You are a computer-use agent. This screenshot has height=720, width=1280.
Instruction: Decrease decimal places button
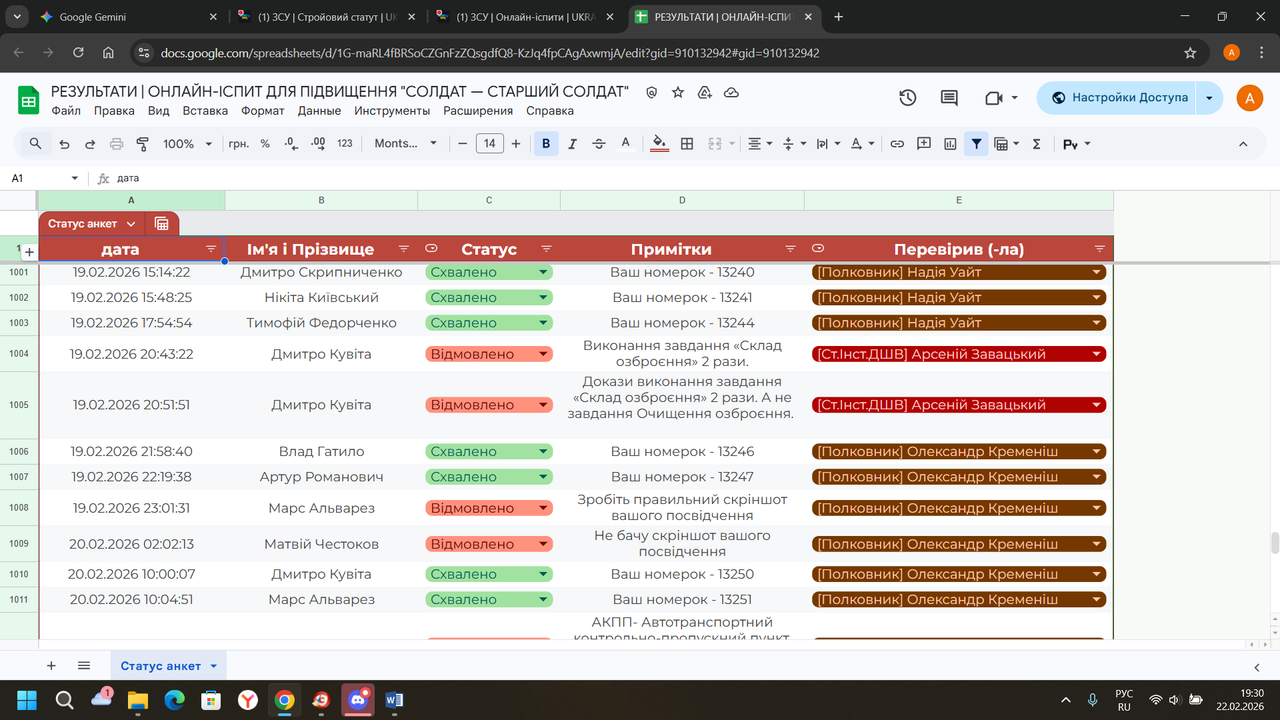pyautogui.click(x=291, y=144)
